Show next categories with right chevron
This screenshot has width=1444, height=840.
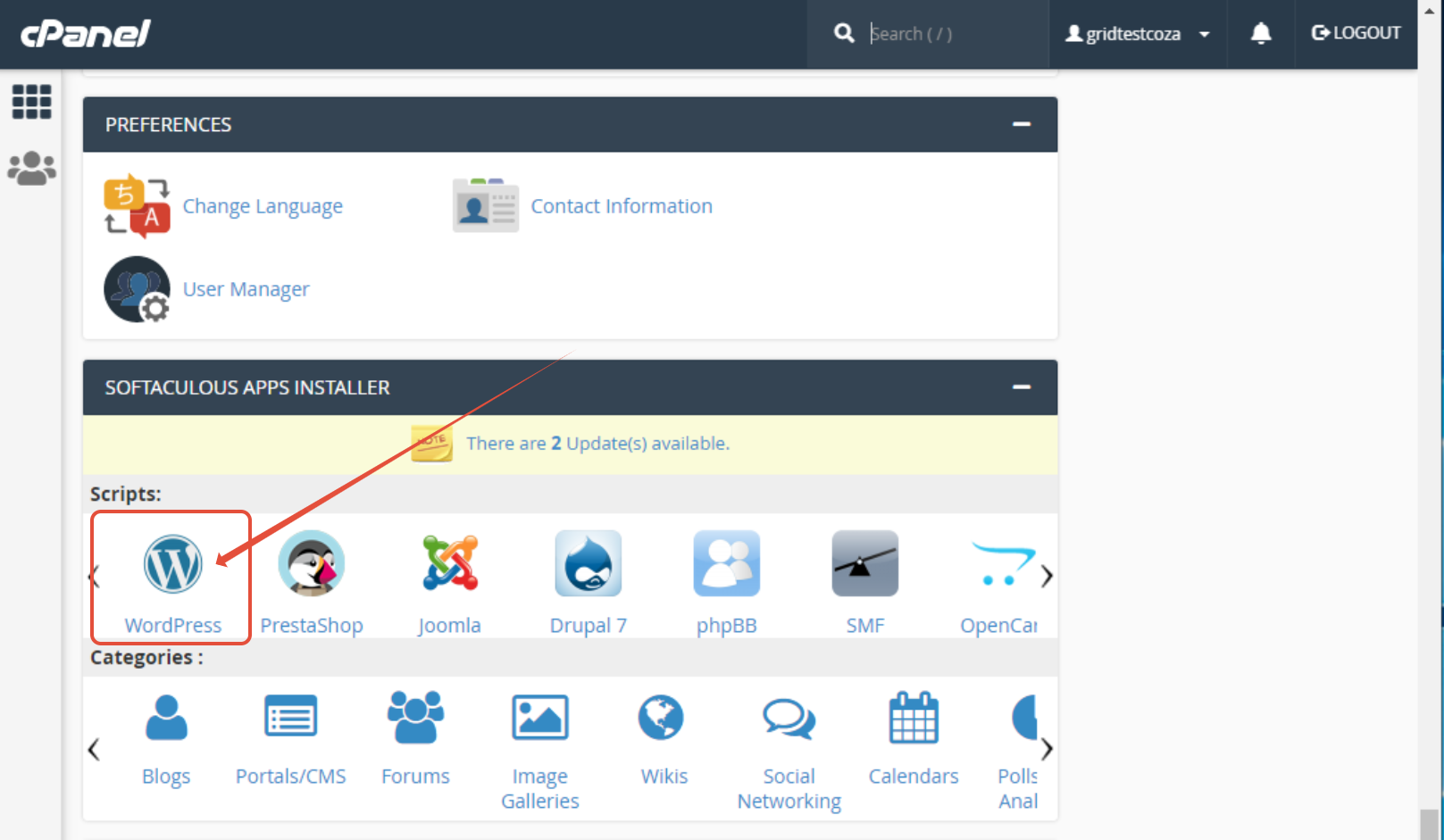1047,749
